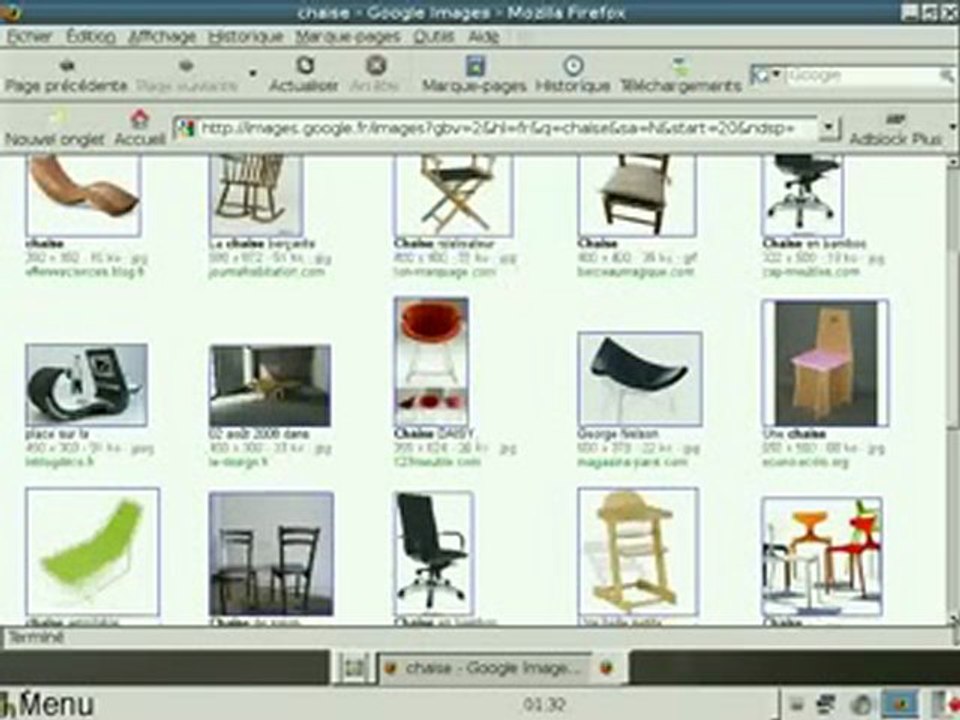Open the Historique menu in menu bar
This screenshot has width=960, height=720.
(x=246, y=37)
